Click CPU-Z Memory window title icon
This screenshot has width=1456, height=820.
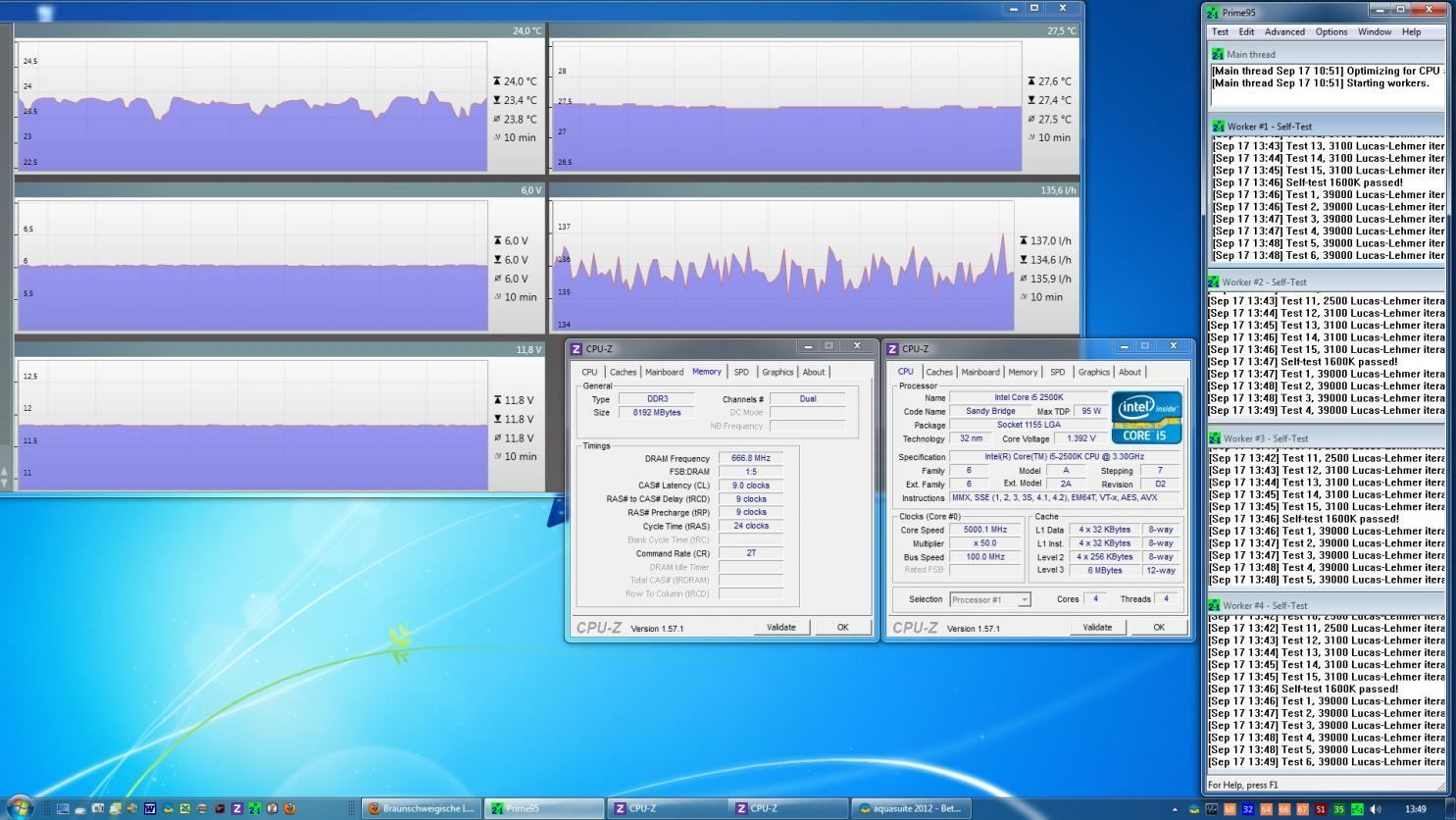[577, 348]
